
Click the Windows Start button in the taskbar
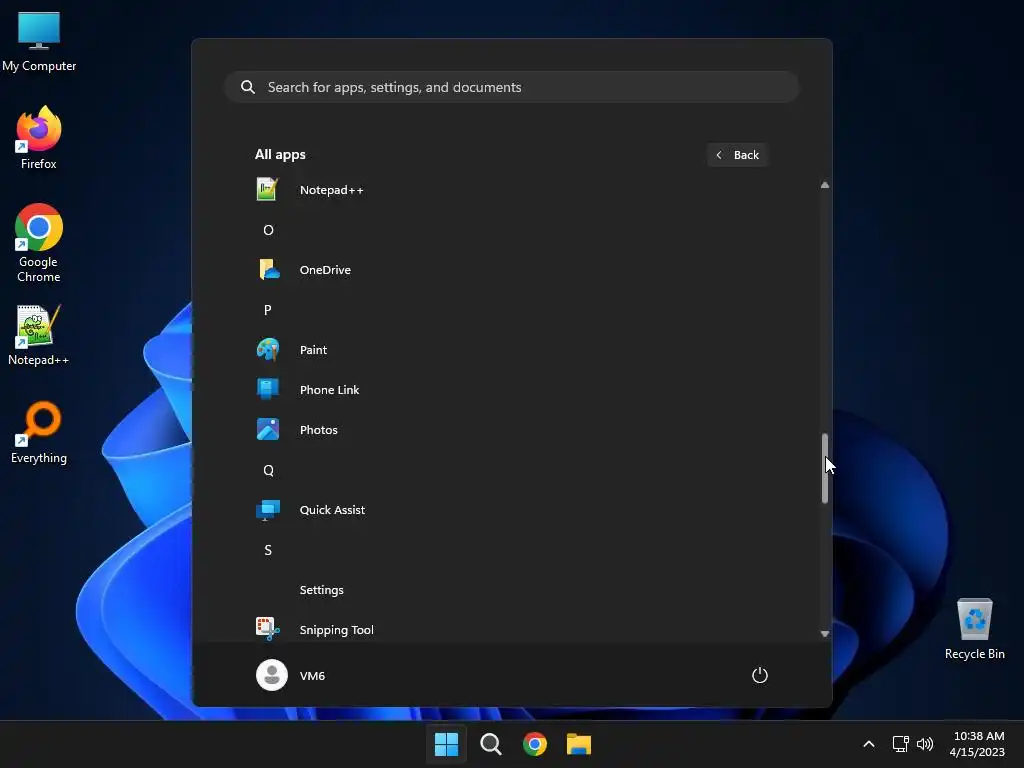click(447, 744)
